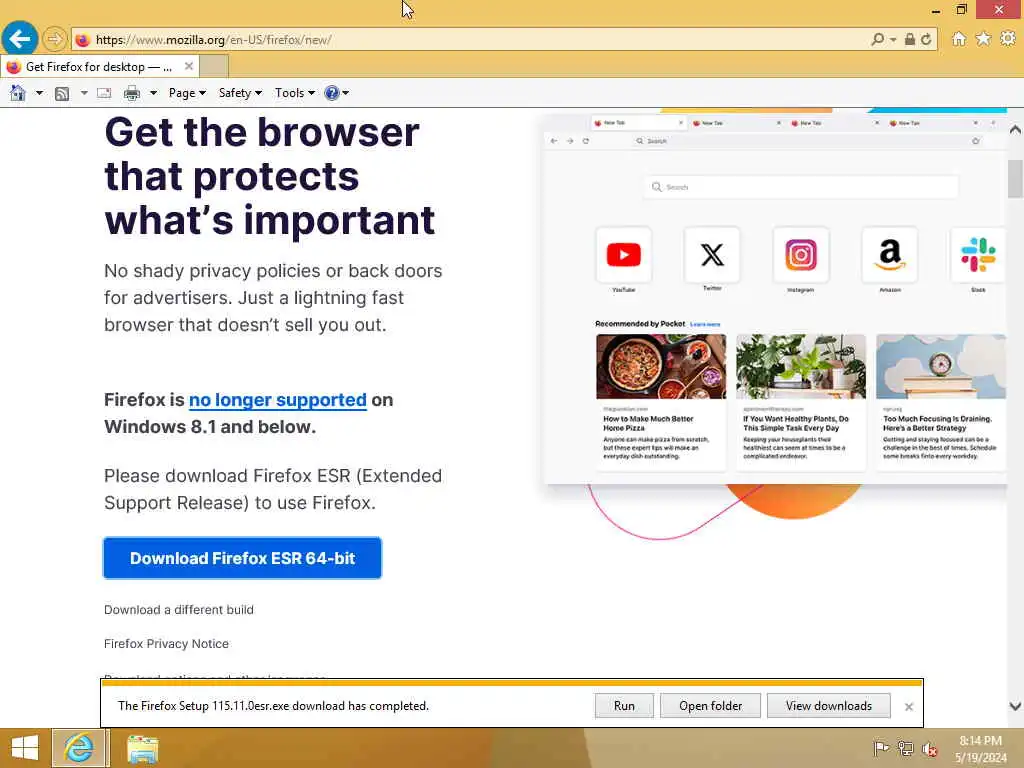Click View downloads button
Image resolution: width=1024 pixels, height=768 pixels.
tap(829, 706)
